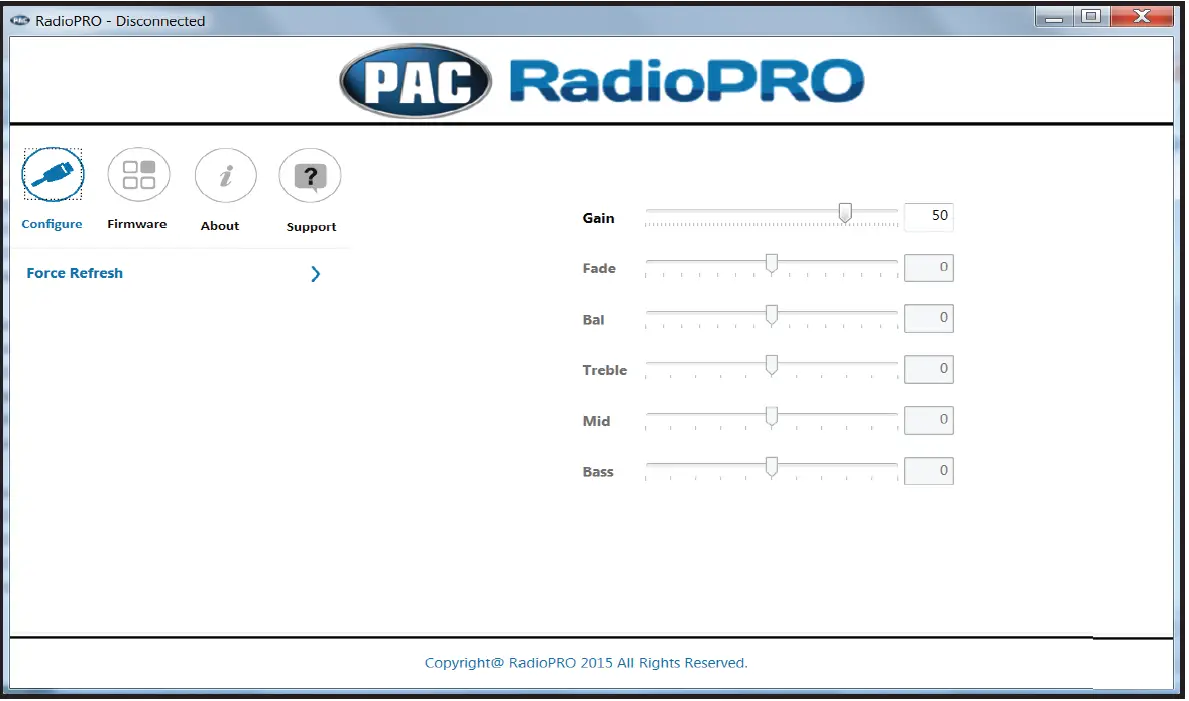Select the Configure plug icon
Image resolution: width=1189 pixels, height=701 pixels.
52,173
